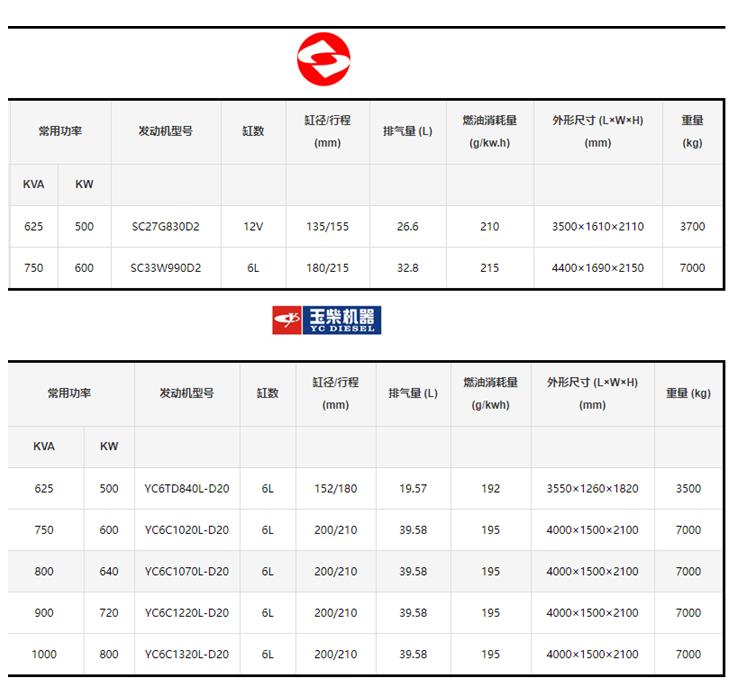Click the 800 KVA cell
The width and height of the screenshot is (745, 691).
tap(44, 571)
